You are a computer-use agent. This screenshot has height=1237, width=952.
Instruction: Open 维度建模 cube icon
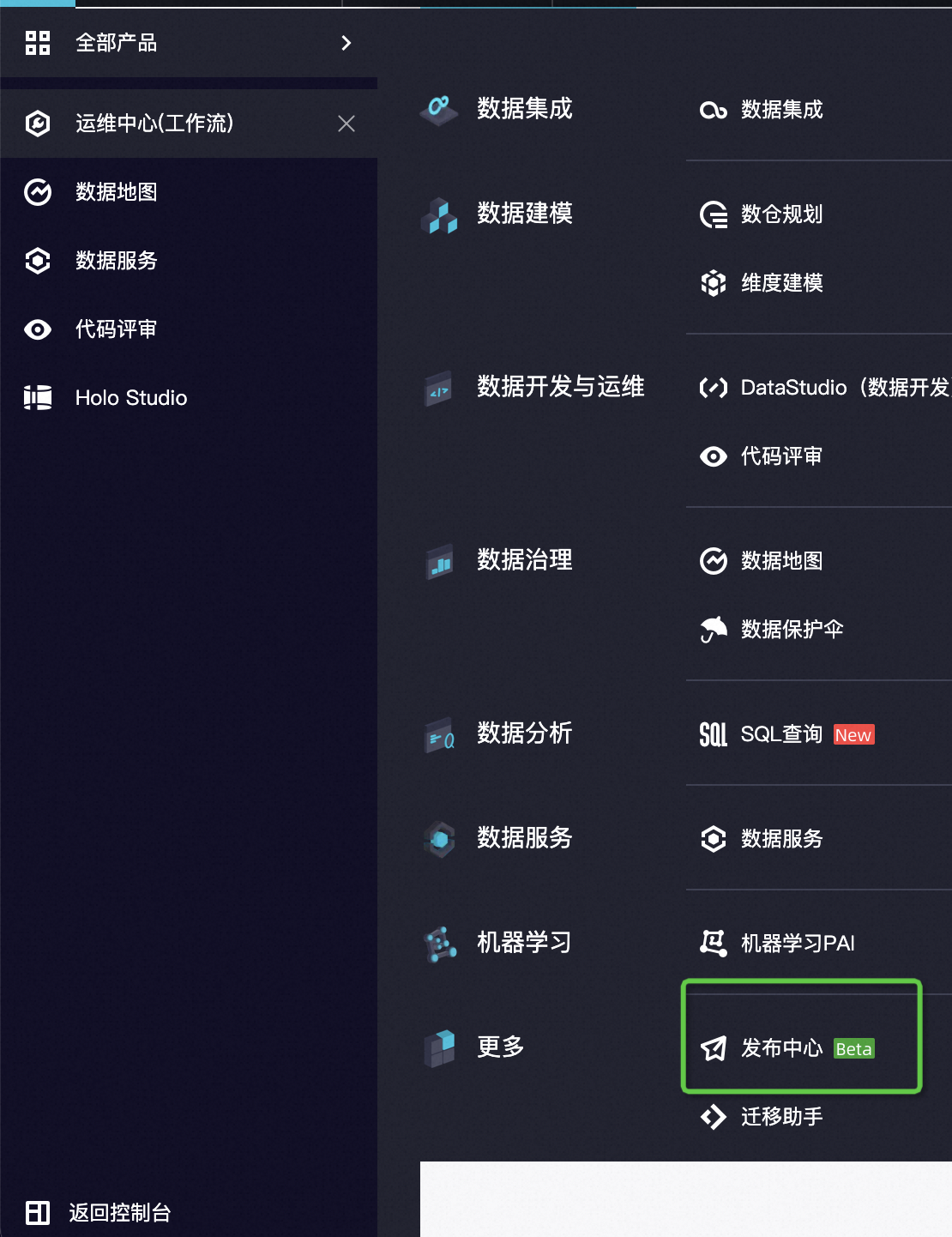tap(714, 283)
